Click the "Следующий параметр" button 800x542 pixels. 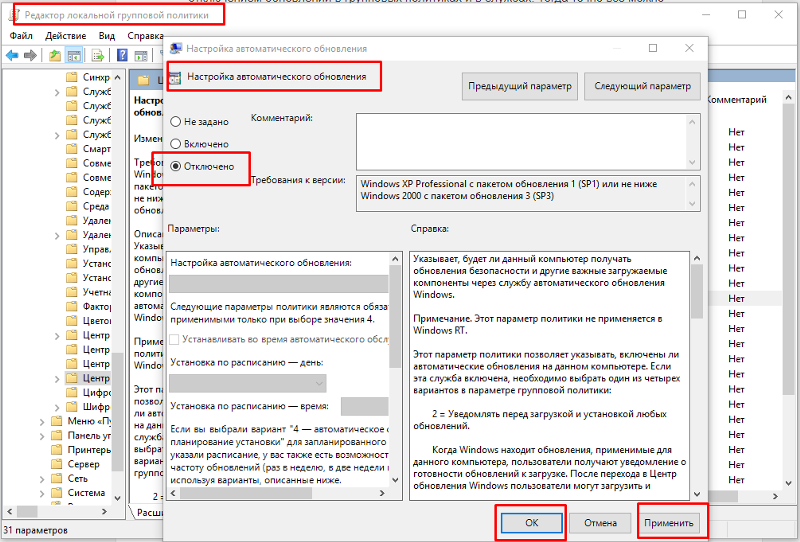tap(642, 86)
